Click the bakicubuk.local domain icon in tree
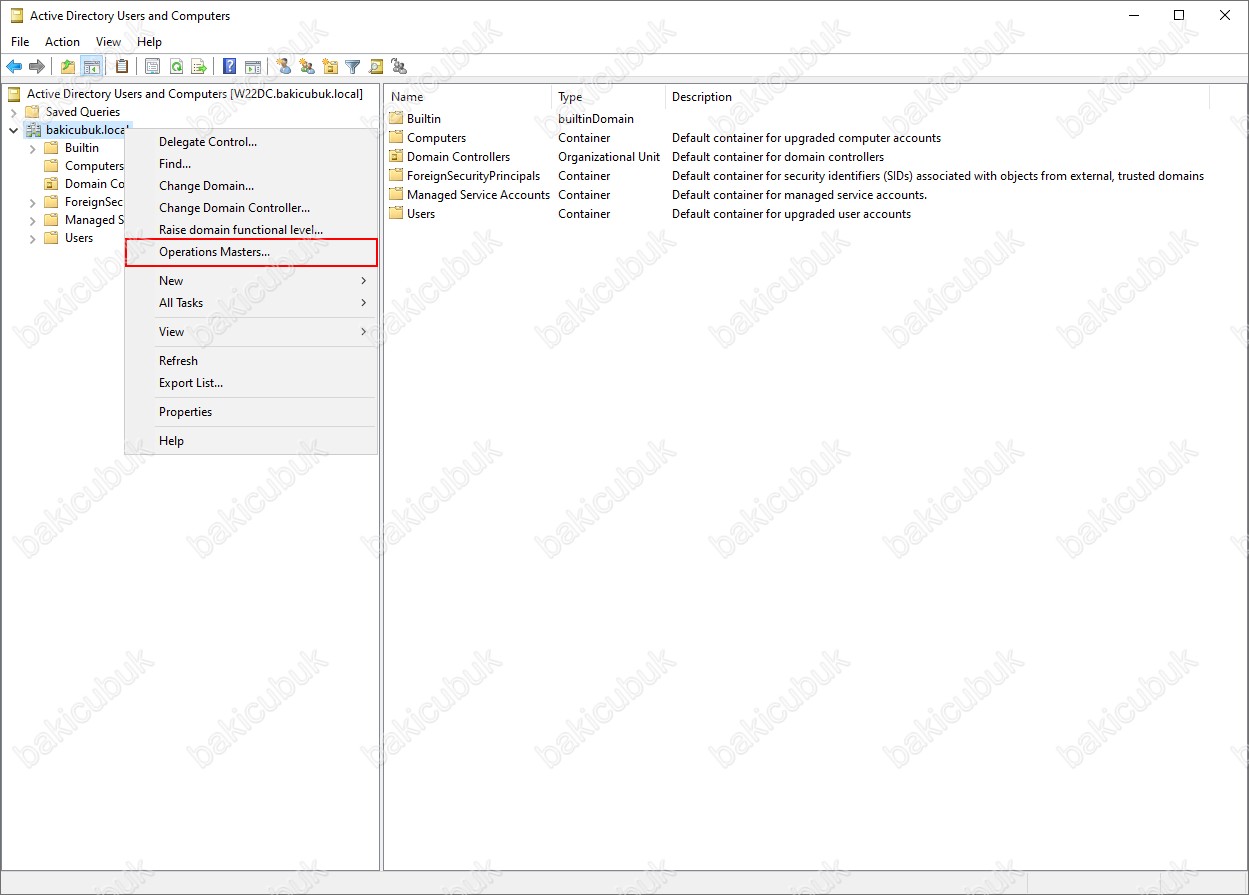Viewport: 1249px width, 895px height. pyautogui.click(x=33, y=130)
